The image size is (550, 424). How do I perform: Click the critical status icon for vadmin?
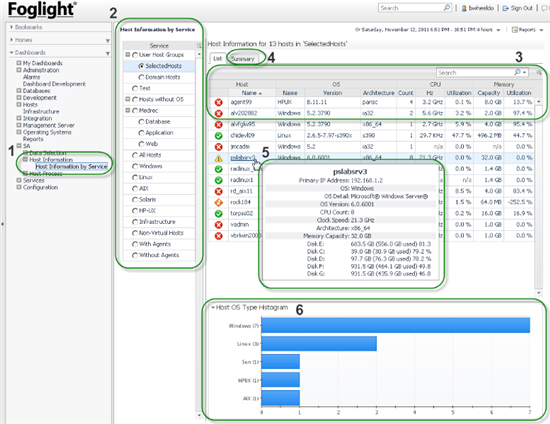tap(219, 225)
